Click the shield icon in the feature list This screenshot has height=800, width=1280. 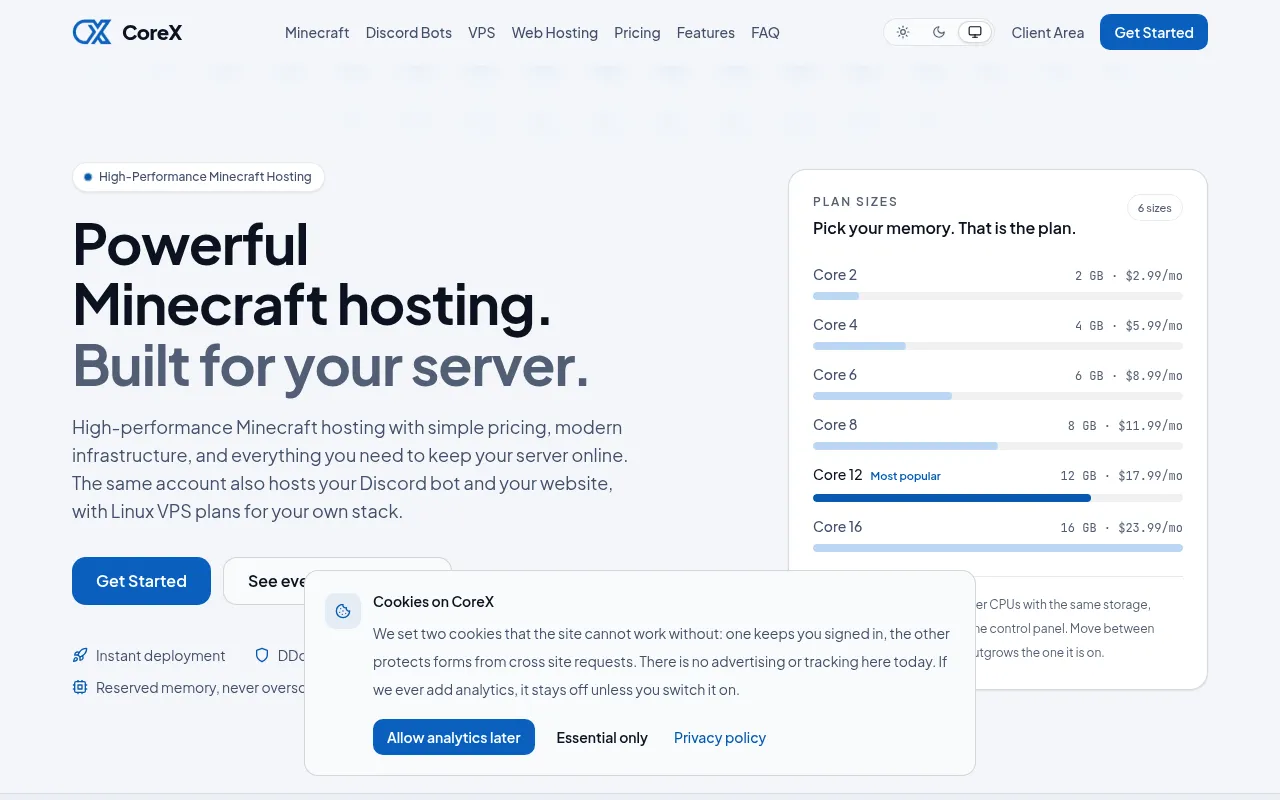[262, 656]
